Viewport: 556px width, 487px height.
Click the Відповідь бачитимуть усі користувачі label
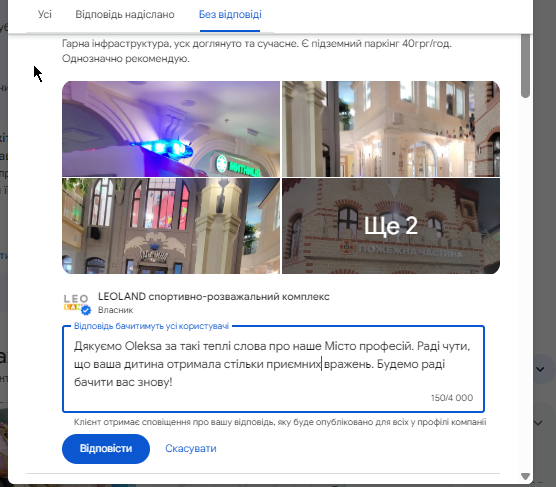pyautogui.click(x=151, y=326)
